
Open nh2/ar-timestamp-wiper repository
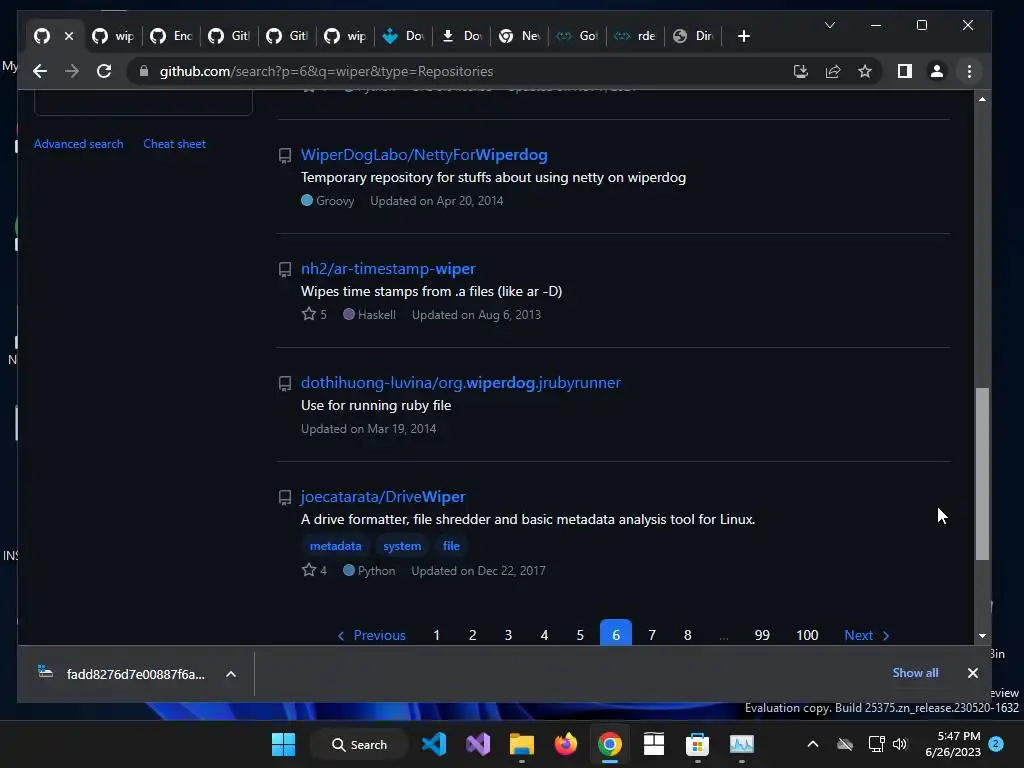(388, 268)
